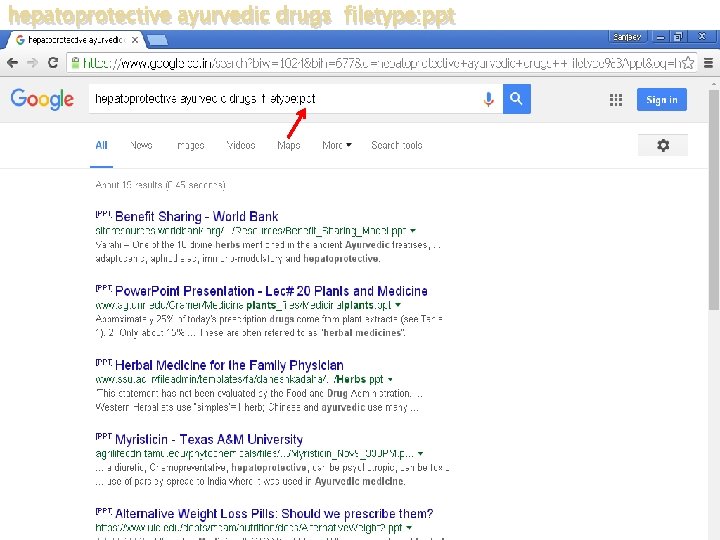Image resolution: width=720 pixels, height=540 pixels.
Task: Expand arrow beside worldbank.org result URL
Action: [x=413, y=231]
